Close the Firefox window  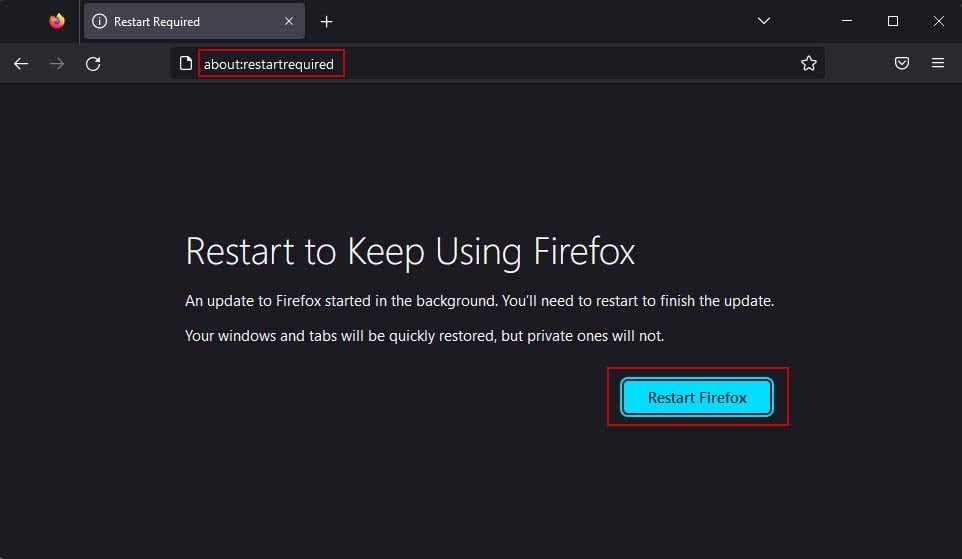(x=939, y=21)
